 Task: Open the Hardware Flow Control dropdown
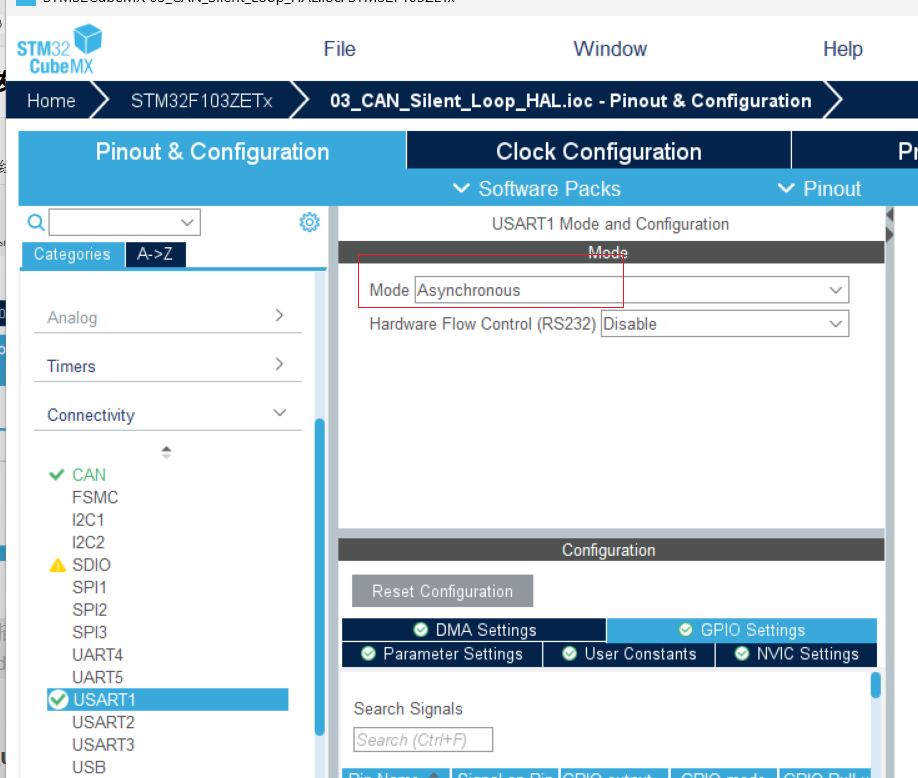coord(725,324)
